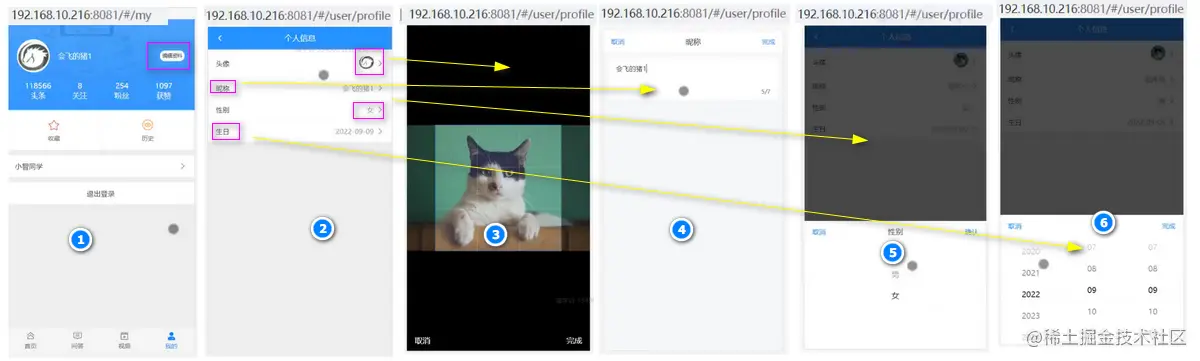Click 取消 in the 性别 picker
Image resolution: width=1200 pixels, height=361 pixels.
pyautogui.click(x=819, y=231)
